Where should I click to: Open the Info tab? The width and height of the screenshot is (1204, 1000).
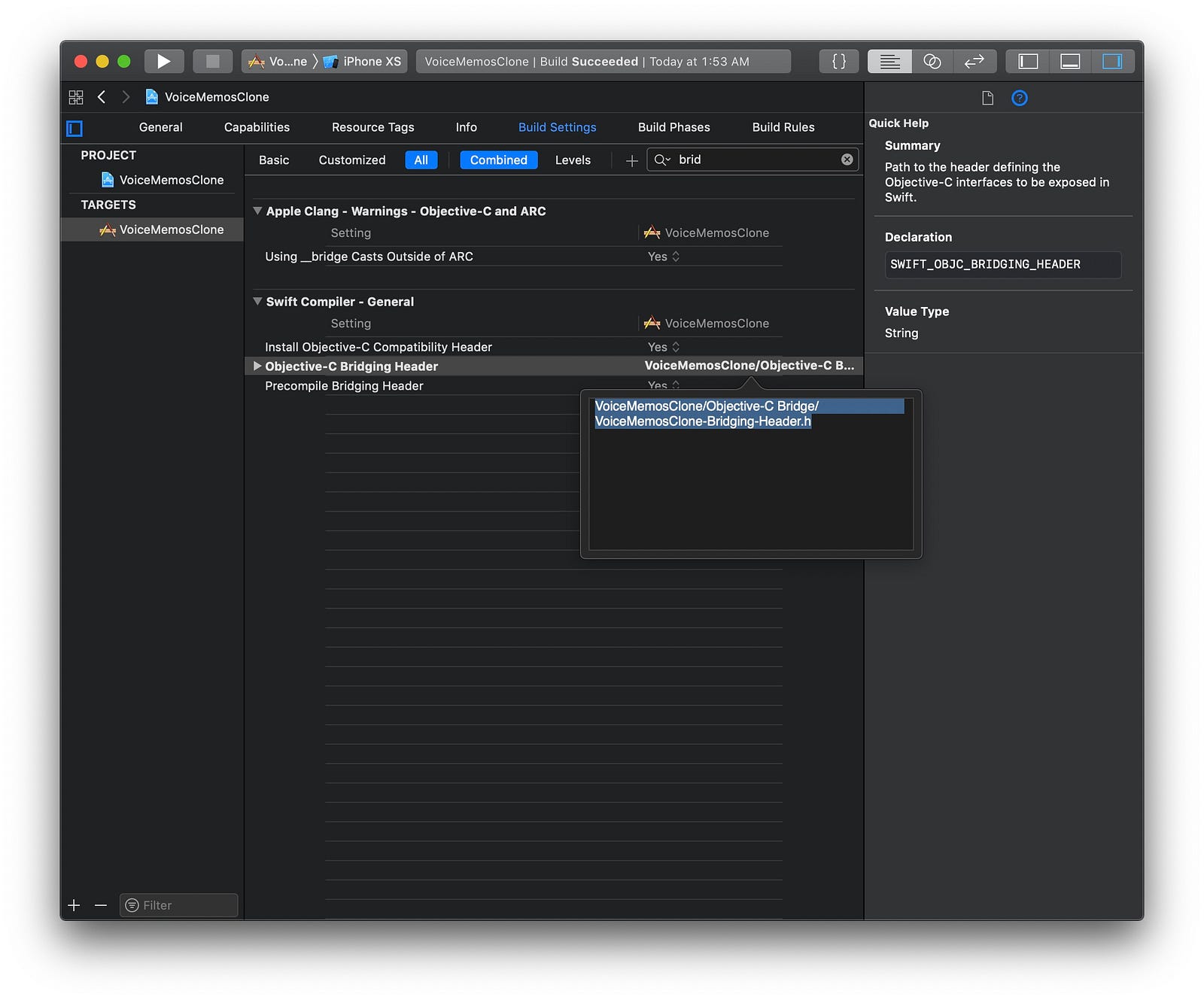(x=466, y=127)
